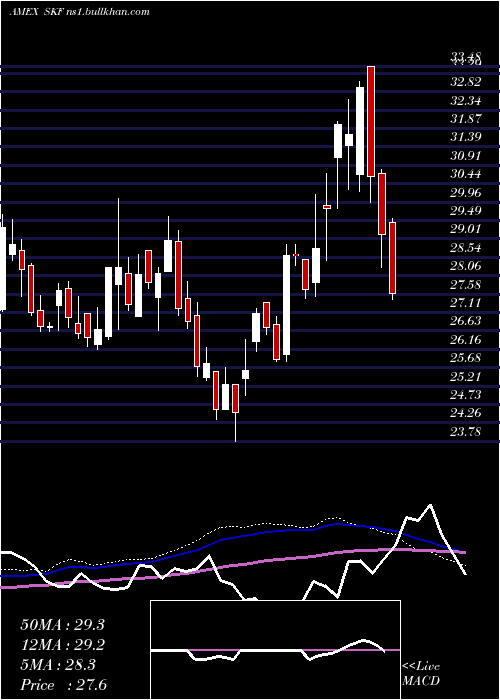Click the 28.54 price axis label
500x700 pixels.
tap(466, 247)
